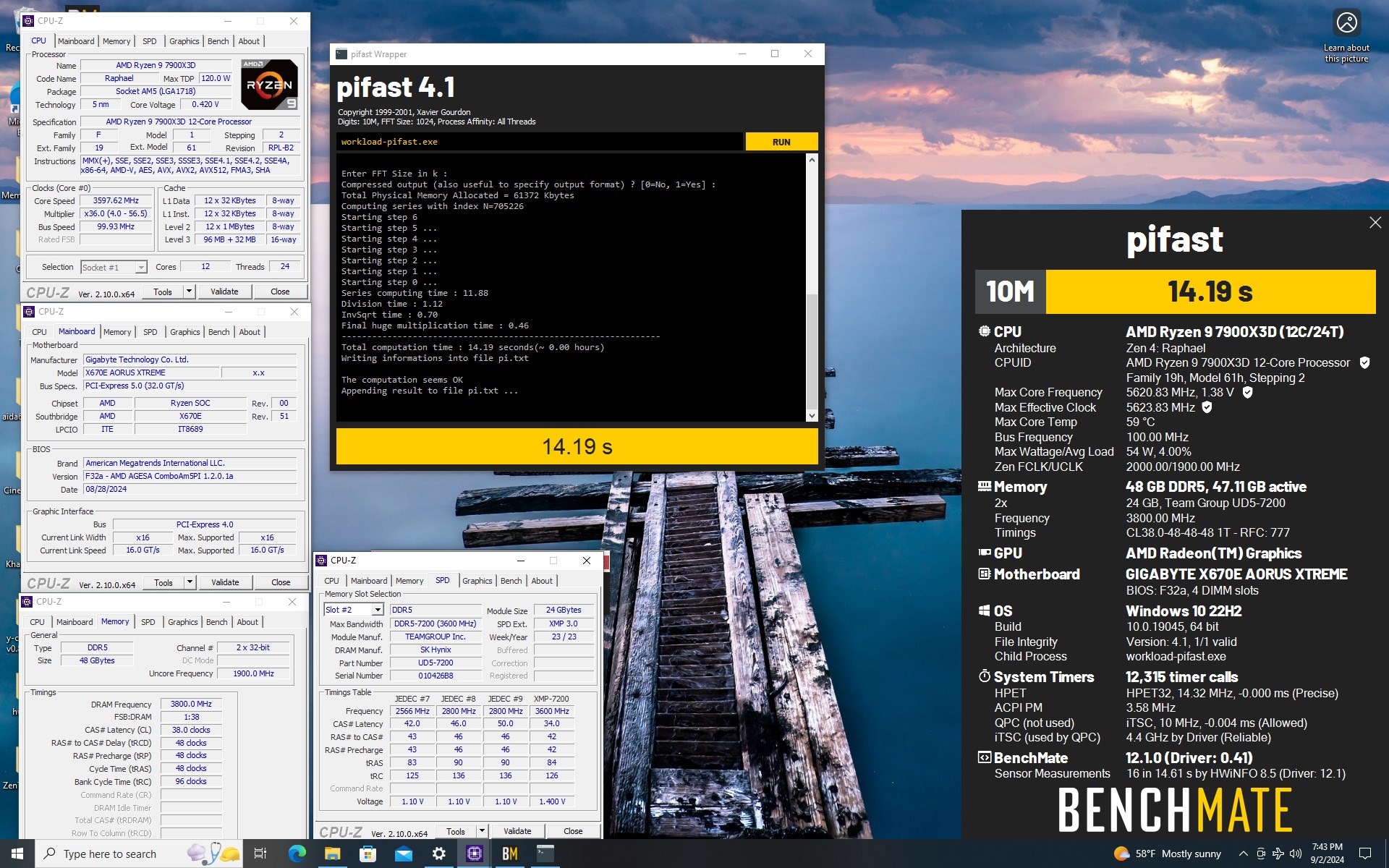Open File Explorer on the taskbar
The width and height of the screenshot is (1389, 868).
click(332, 854)
